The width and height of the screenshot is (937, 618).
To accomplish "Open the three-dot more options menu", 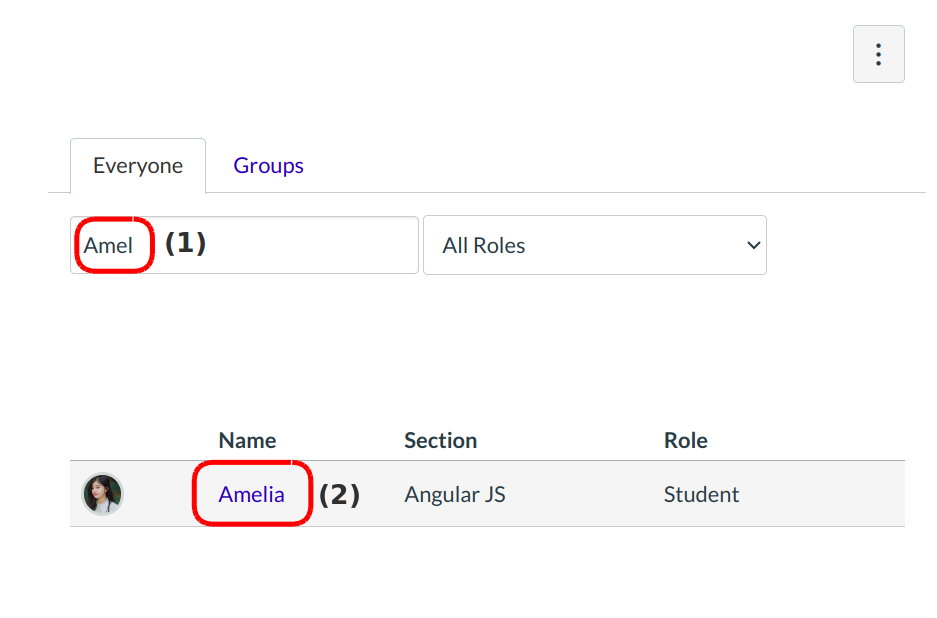I will click(x=878, y=54).
